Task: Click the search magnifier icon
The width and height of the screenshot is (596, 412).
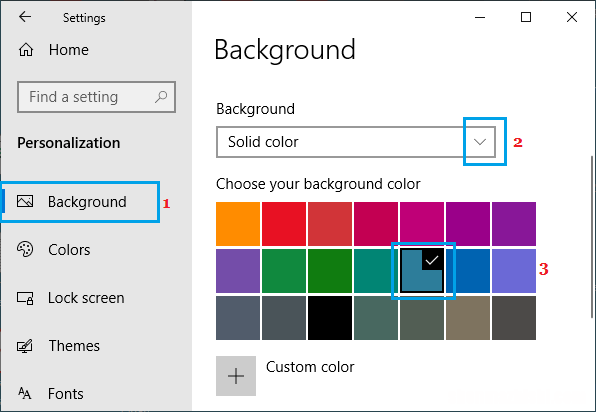Action: click(161, 97)
